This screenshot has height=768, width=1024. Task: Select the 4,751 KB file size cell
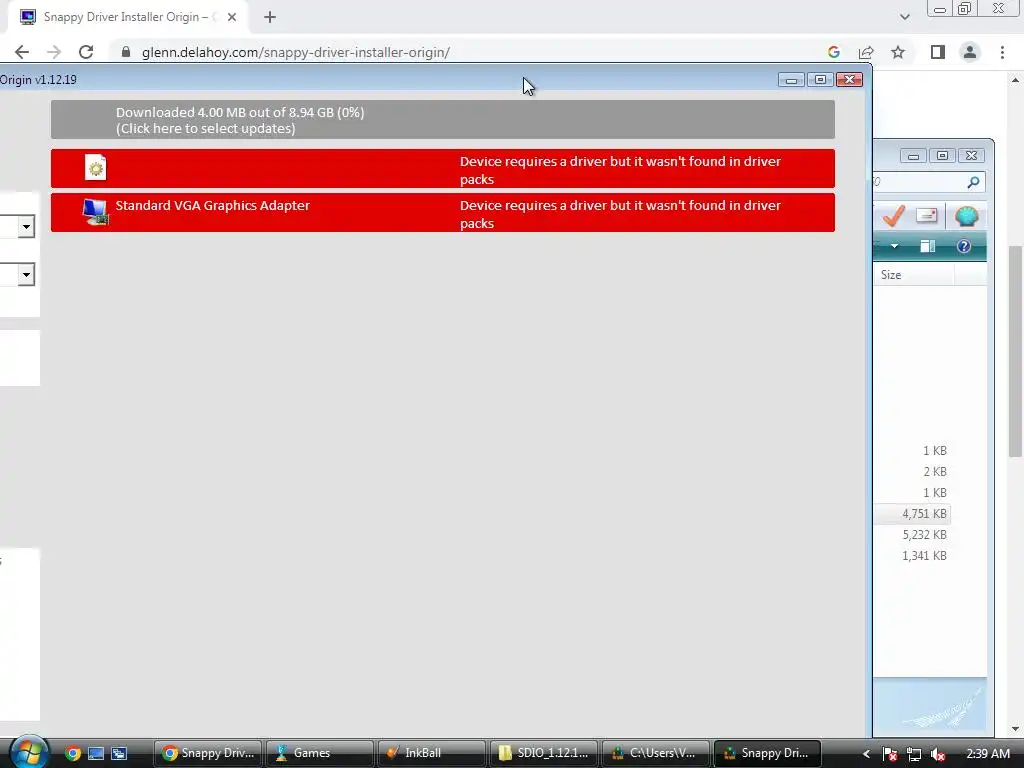coord(924,514)
